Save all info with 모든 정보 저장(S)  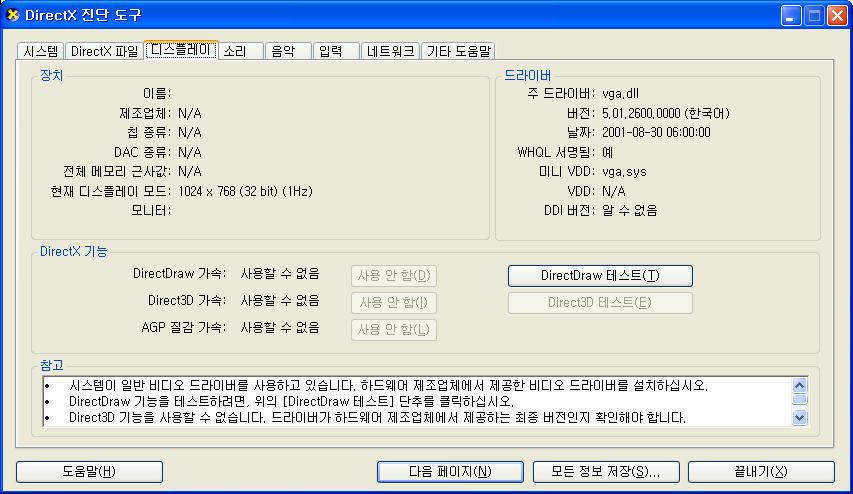[x=606, y=472]
